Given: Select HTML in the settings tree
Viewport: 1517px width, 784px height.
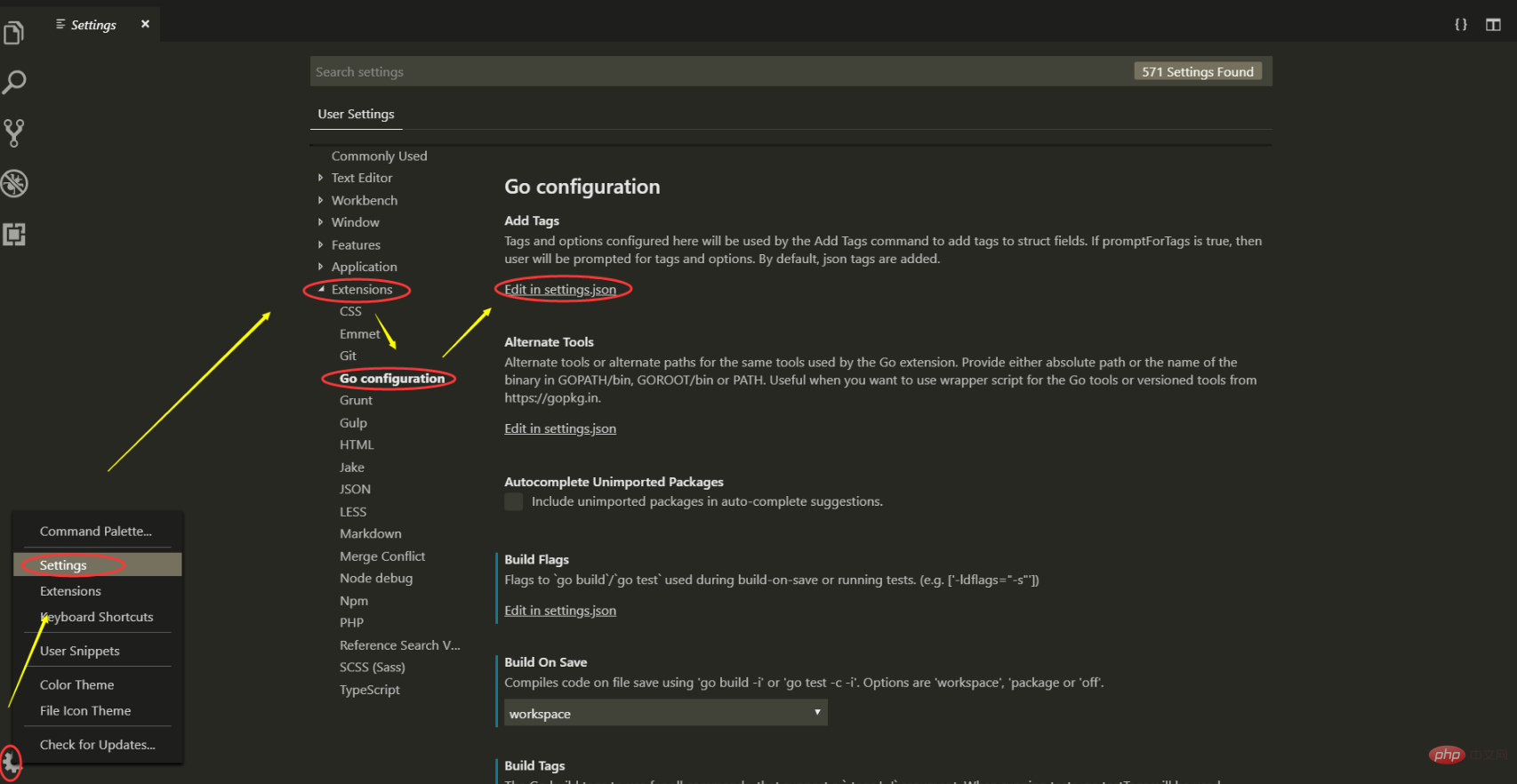Looking at the screenshot, I should (357, 444).
